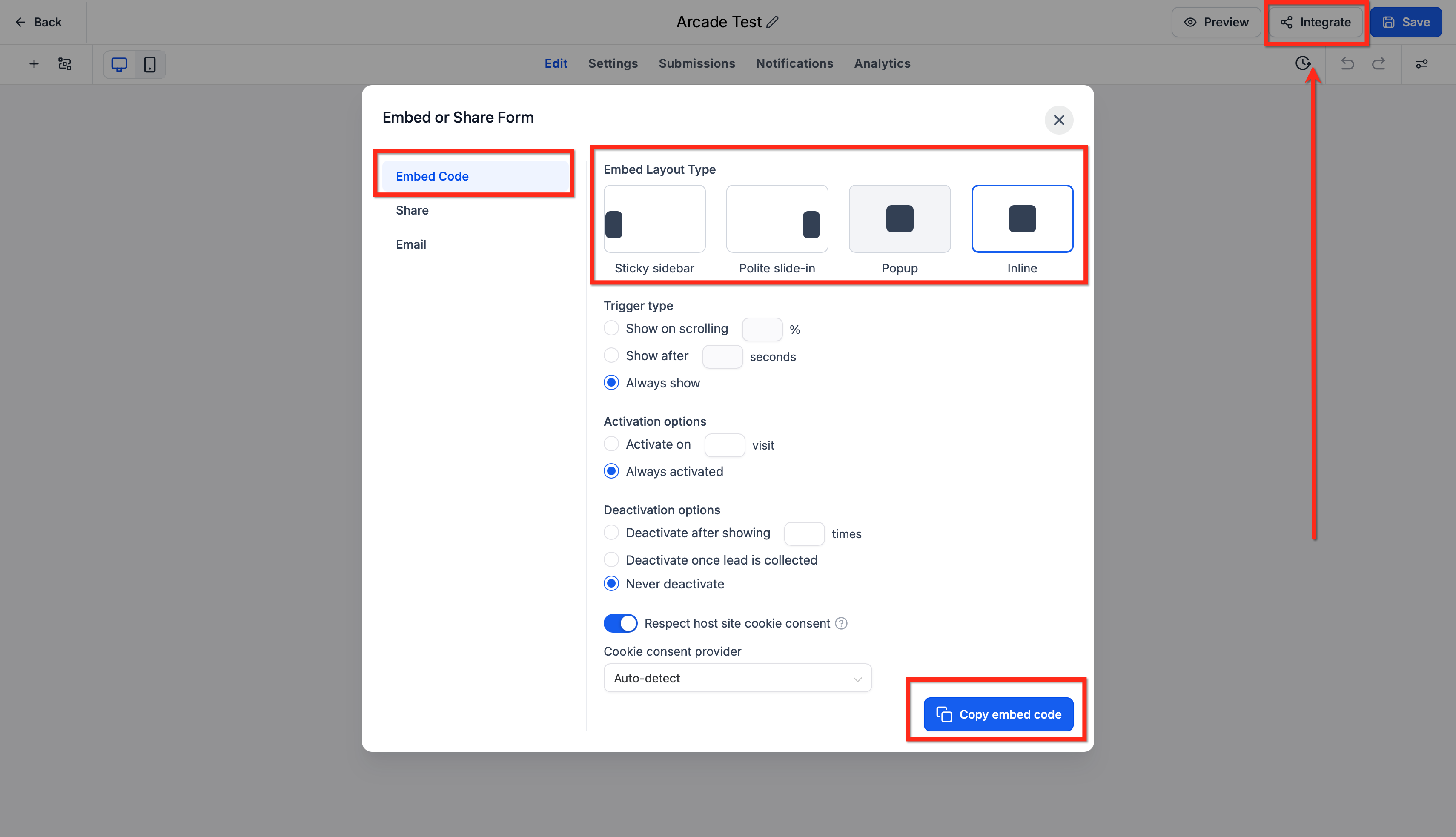Click the Save button
The height and width of the screenshot is (837, 1456).
click(1406, 22)
